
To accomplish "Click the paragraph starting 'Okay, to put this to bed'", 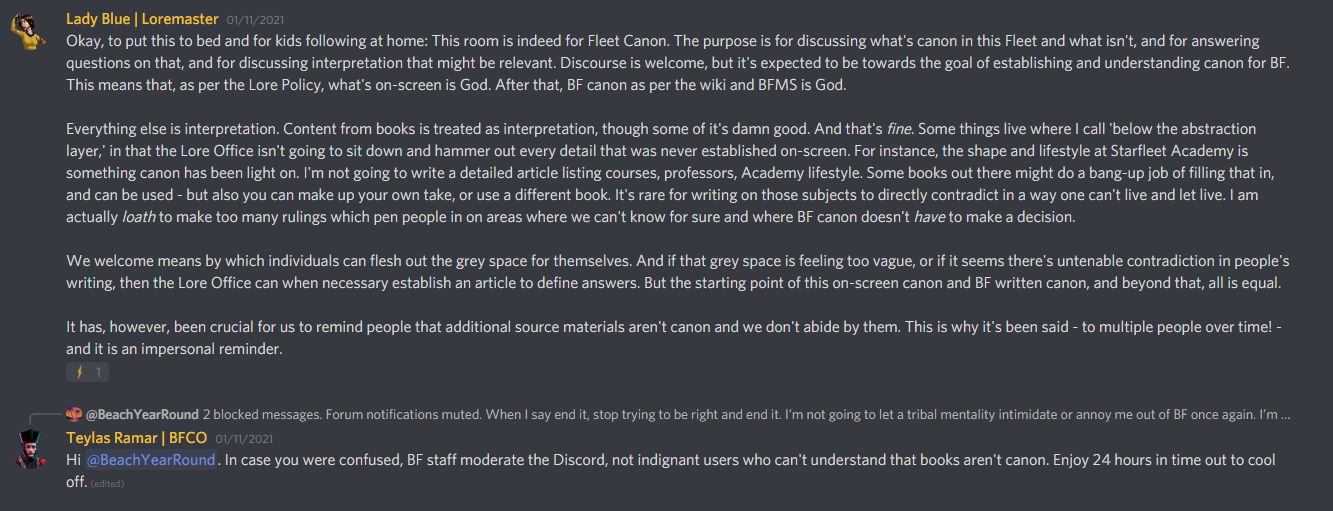I will 677,63.
